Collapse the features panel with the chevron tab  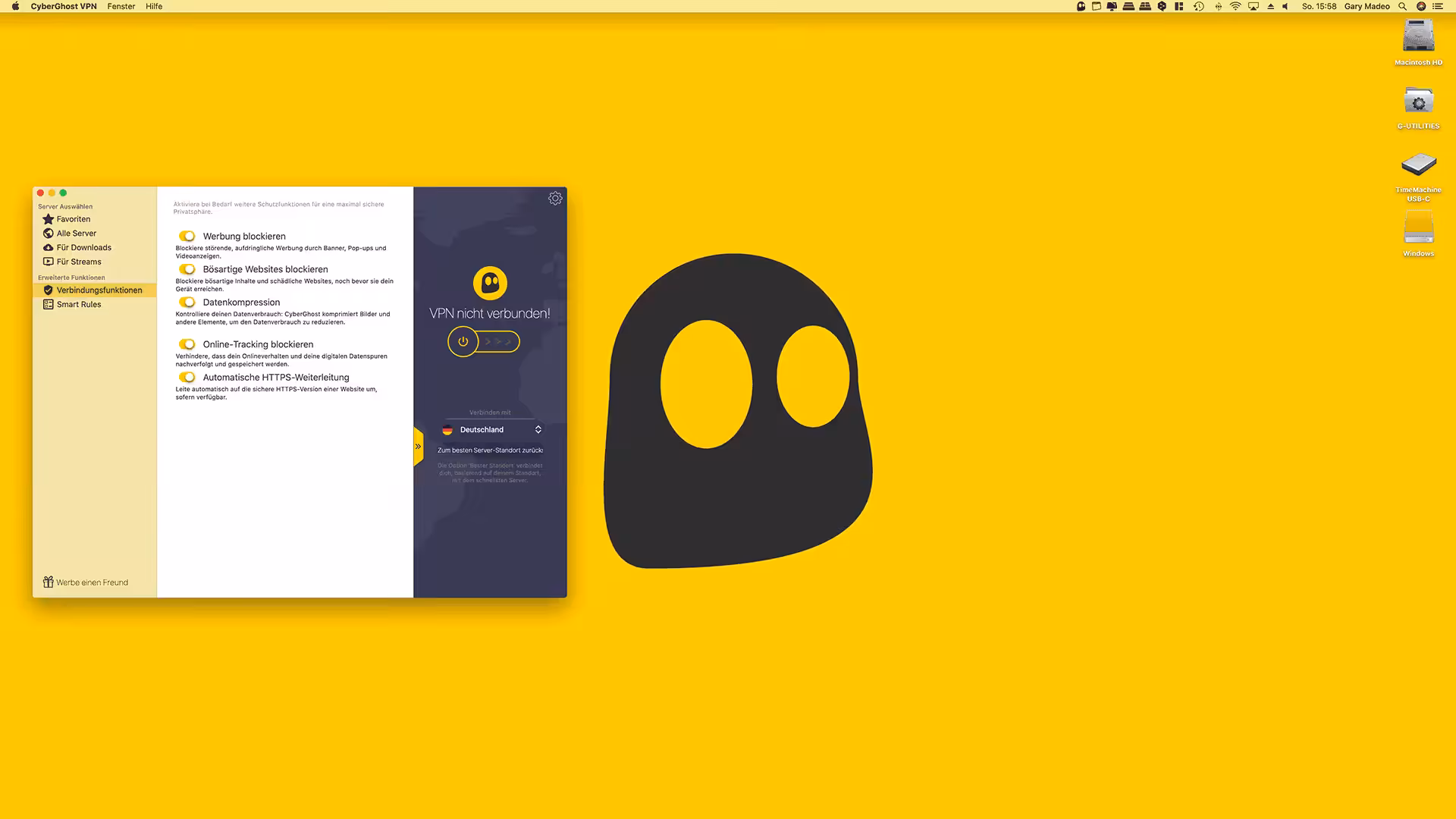[418, 447]
